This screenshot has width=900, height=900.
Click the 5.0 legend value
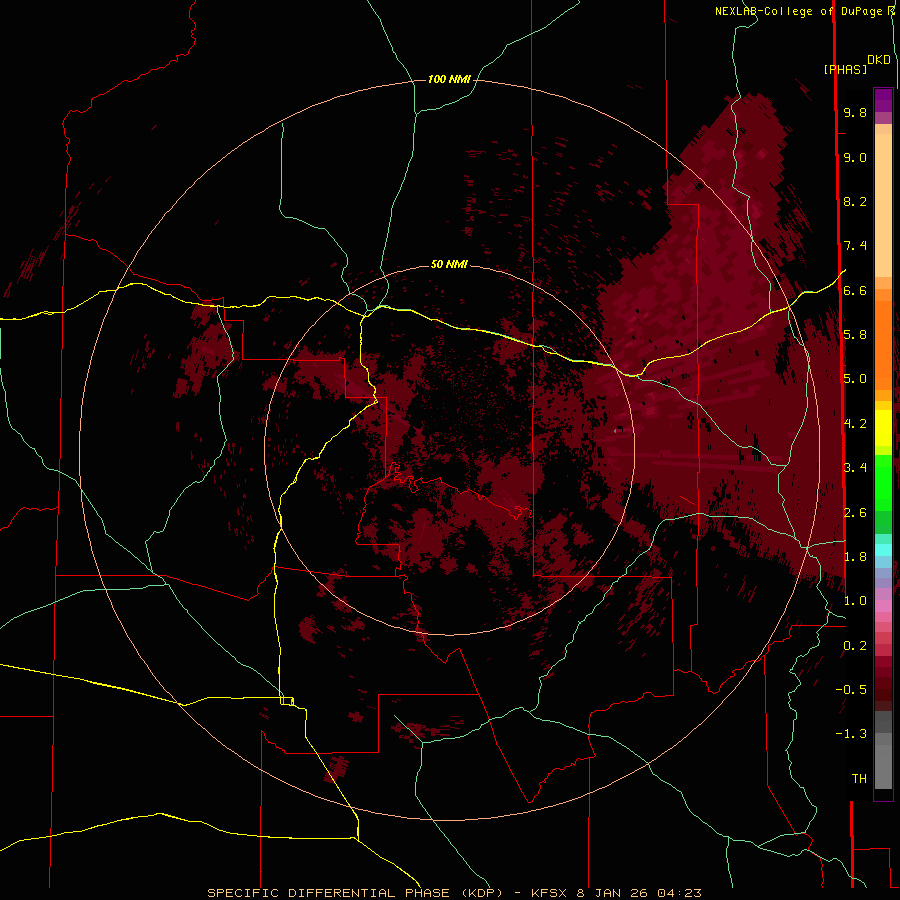(855, 379)
